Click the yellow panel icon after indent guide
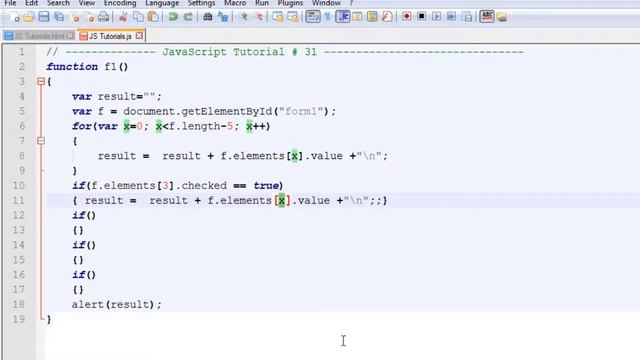 coord(357,17)
